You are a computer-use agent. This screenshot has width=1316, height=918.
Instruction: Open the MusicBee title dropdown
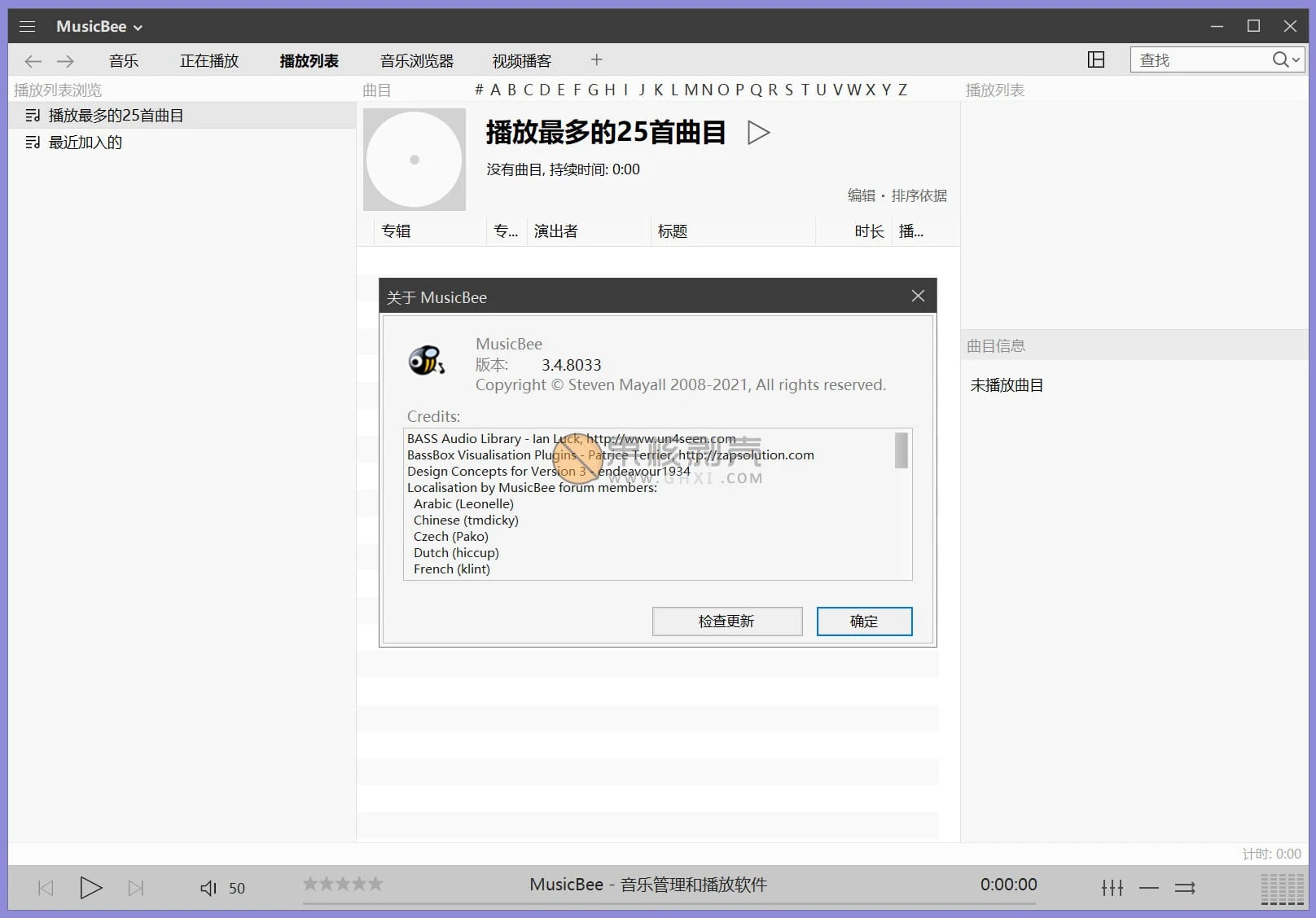click(99, 26)
